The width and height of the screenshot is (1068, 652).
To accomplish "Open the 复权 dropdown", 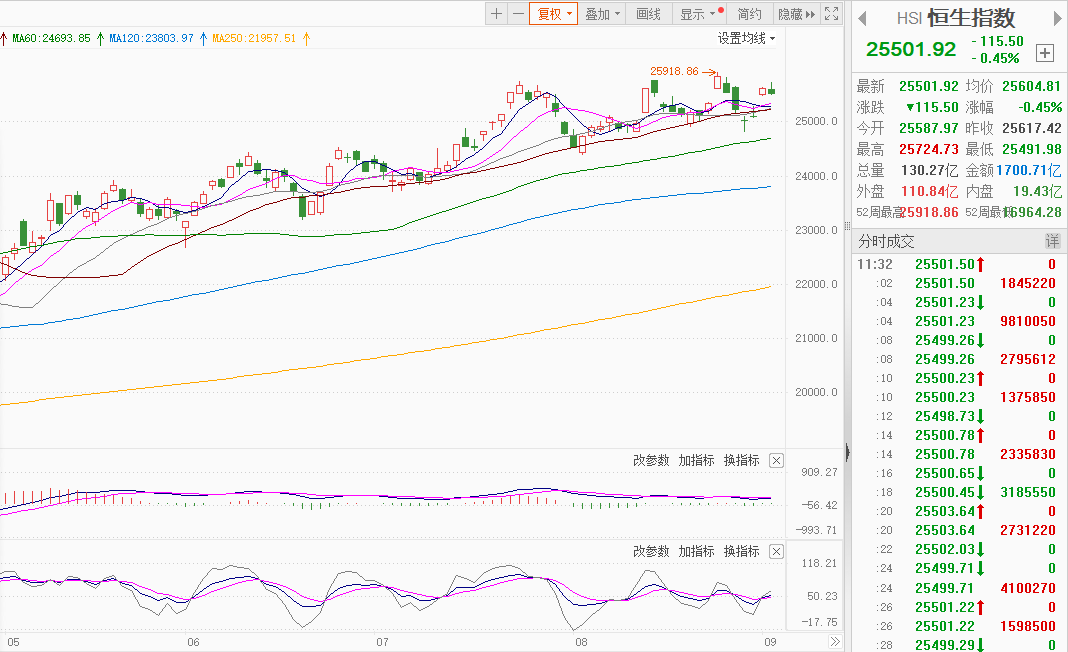I will [553, 14].
